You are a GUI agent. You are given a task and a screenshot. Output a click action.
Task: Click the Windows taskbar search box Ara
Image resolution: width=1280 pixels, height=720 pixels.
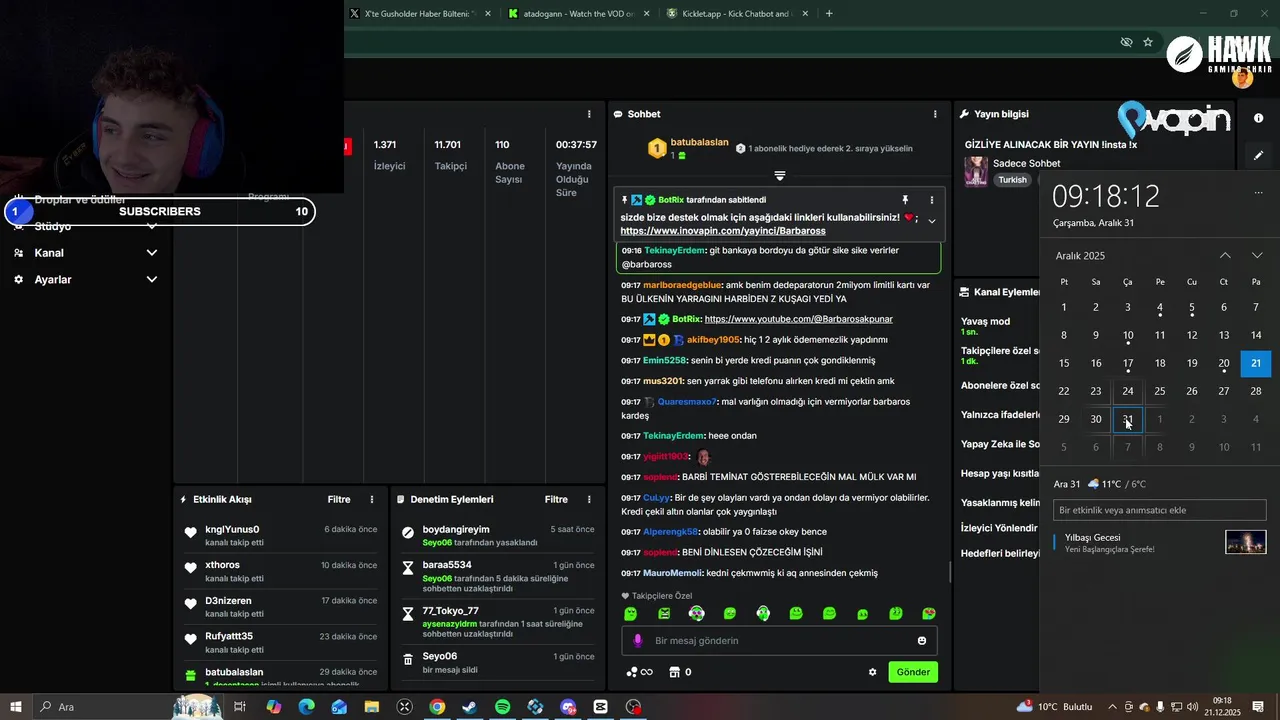(127, 707)
